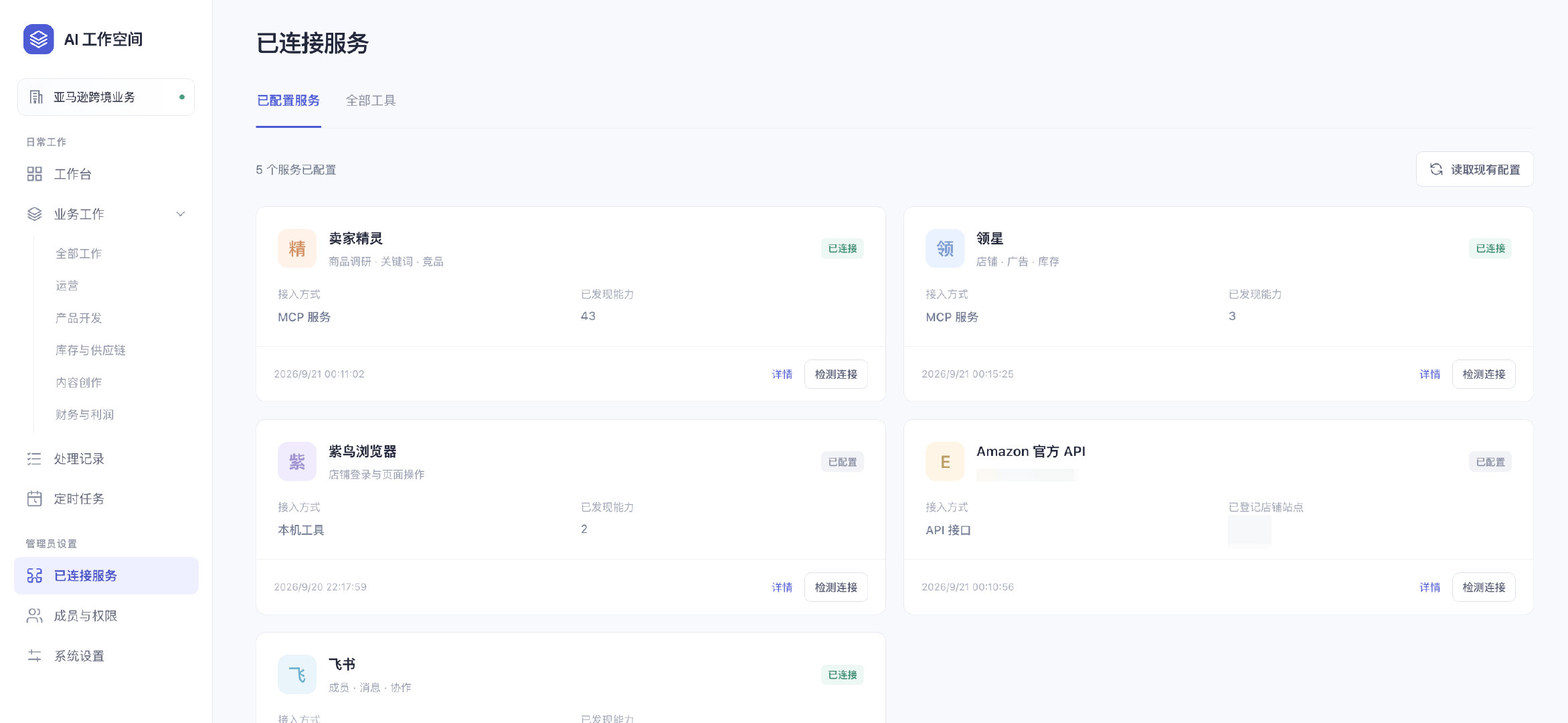Image resolution: width=1568 pixels, height=723 pixels.
Task: Switch to the 全部工具 tab
Action: pos(371,100)
